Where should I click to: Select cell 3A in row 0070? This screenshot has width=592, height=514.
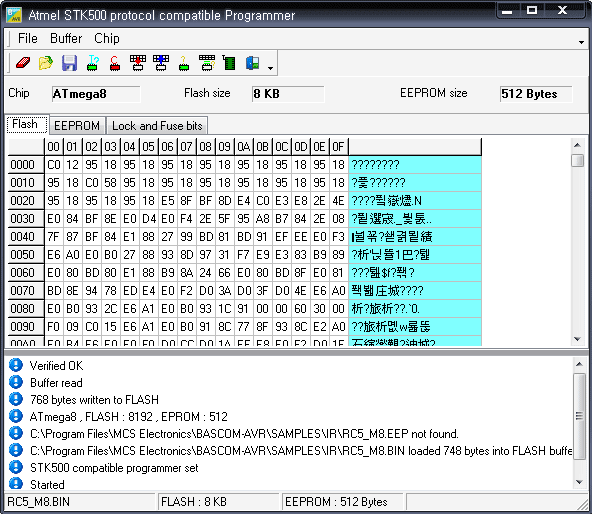click(225, 291)
